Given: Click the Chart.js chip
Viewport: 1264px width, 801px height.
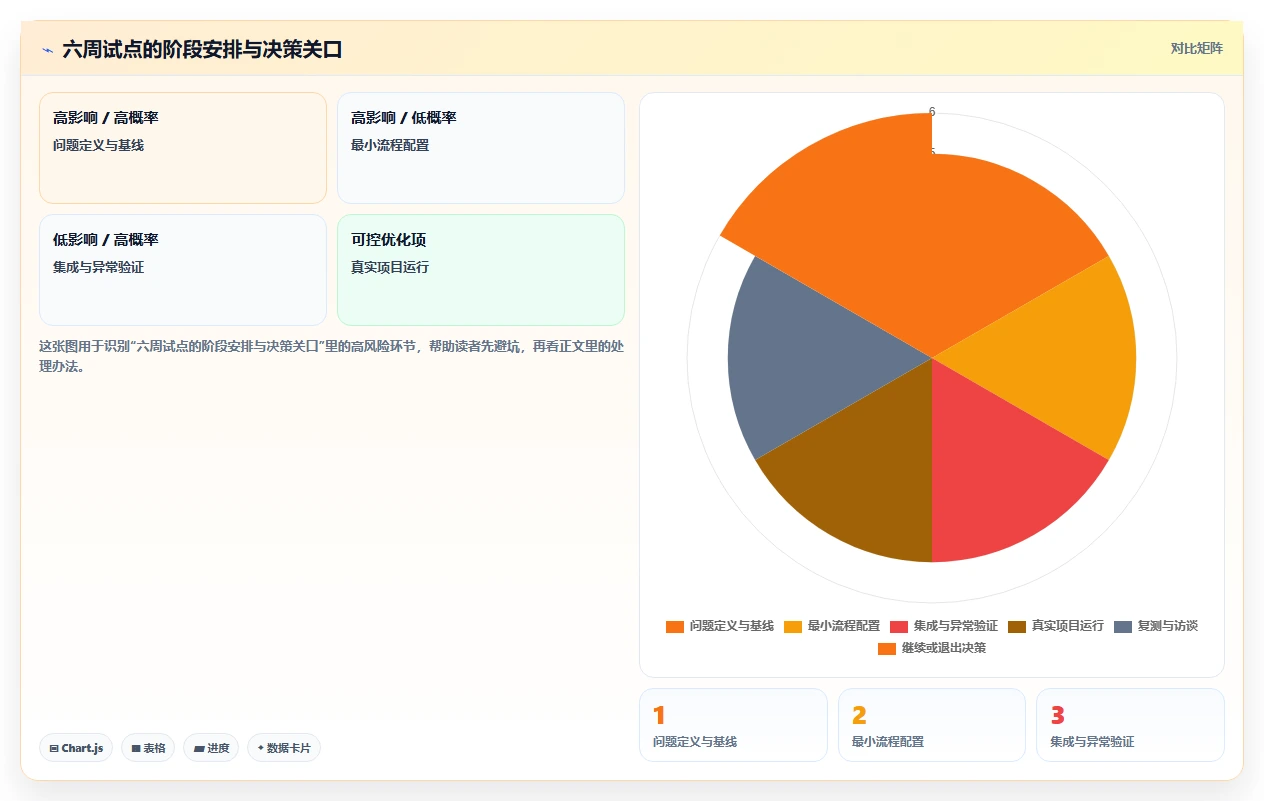Looking at the screenshot, I should [76, 748].
